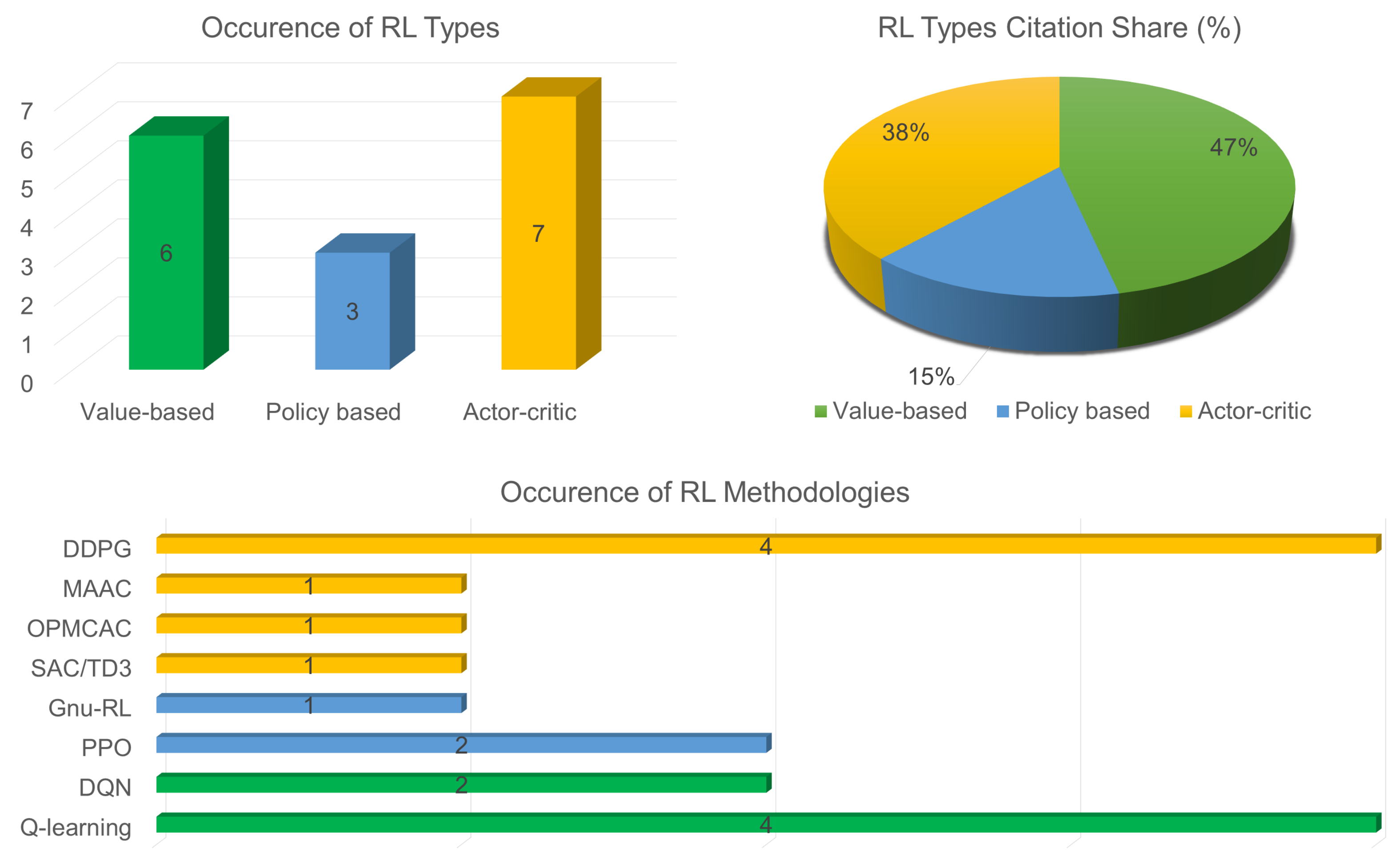
Task: Select the blue Policy based bar
Action: tap(352, 341)
